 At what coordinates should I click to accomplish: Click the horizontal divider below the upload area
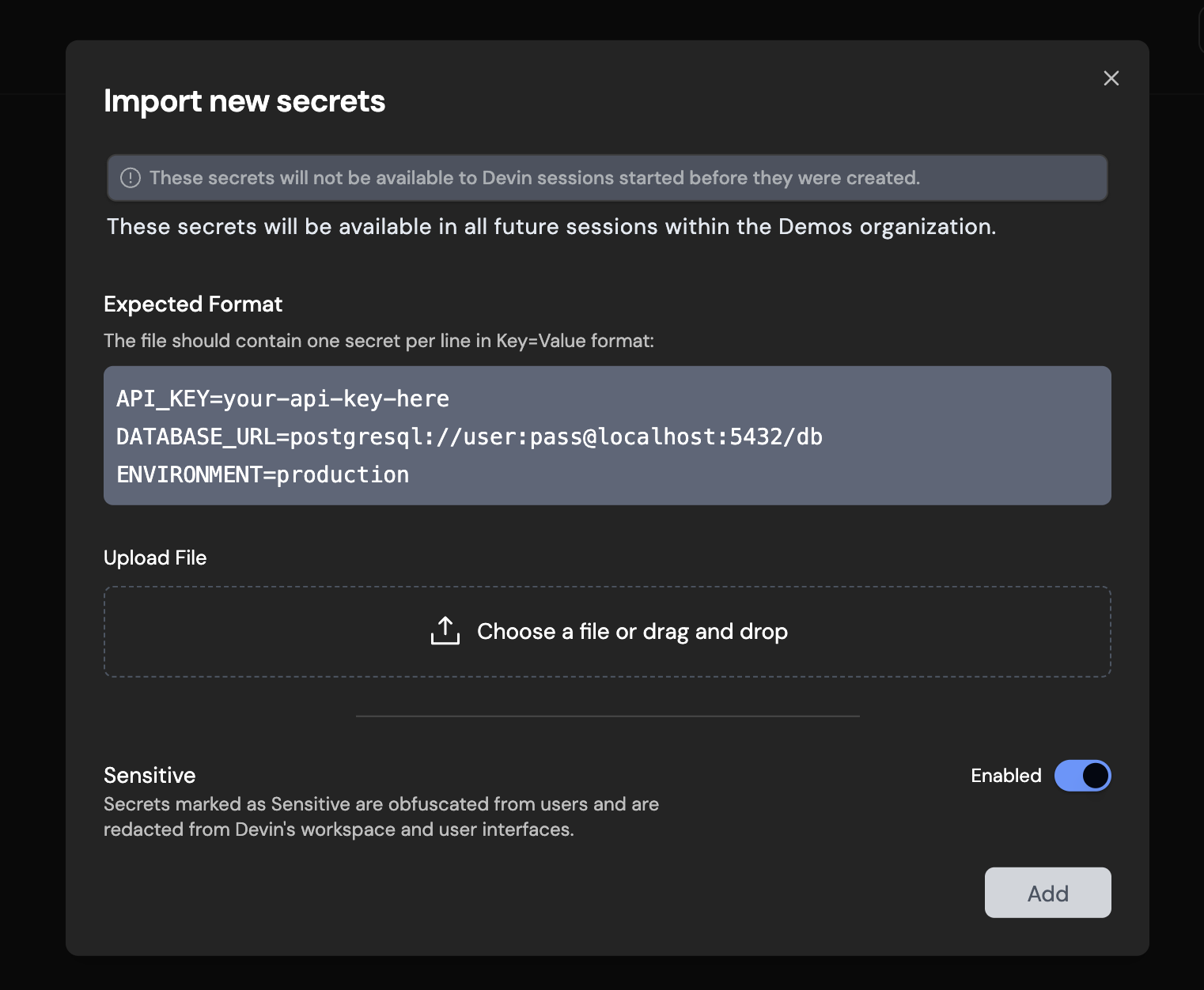[x=608, y=716]
